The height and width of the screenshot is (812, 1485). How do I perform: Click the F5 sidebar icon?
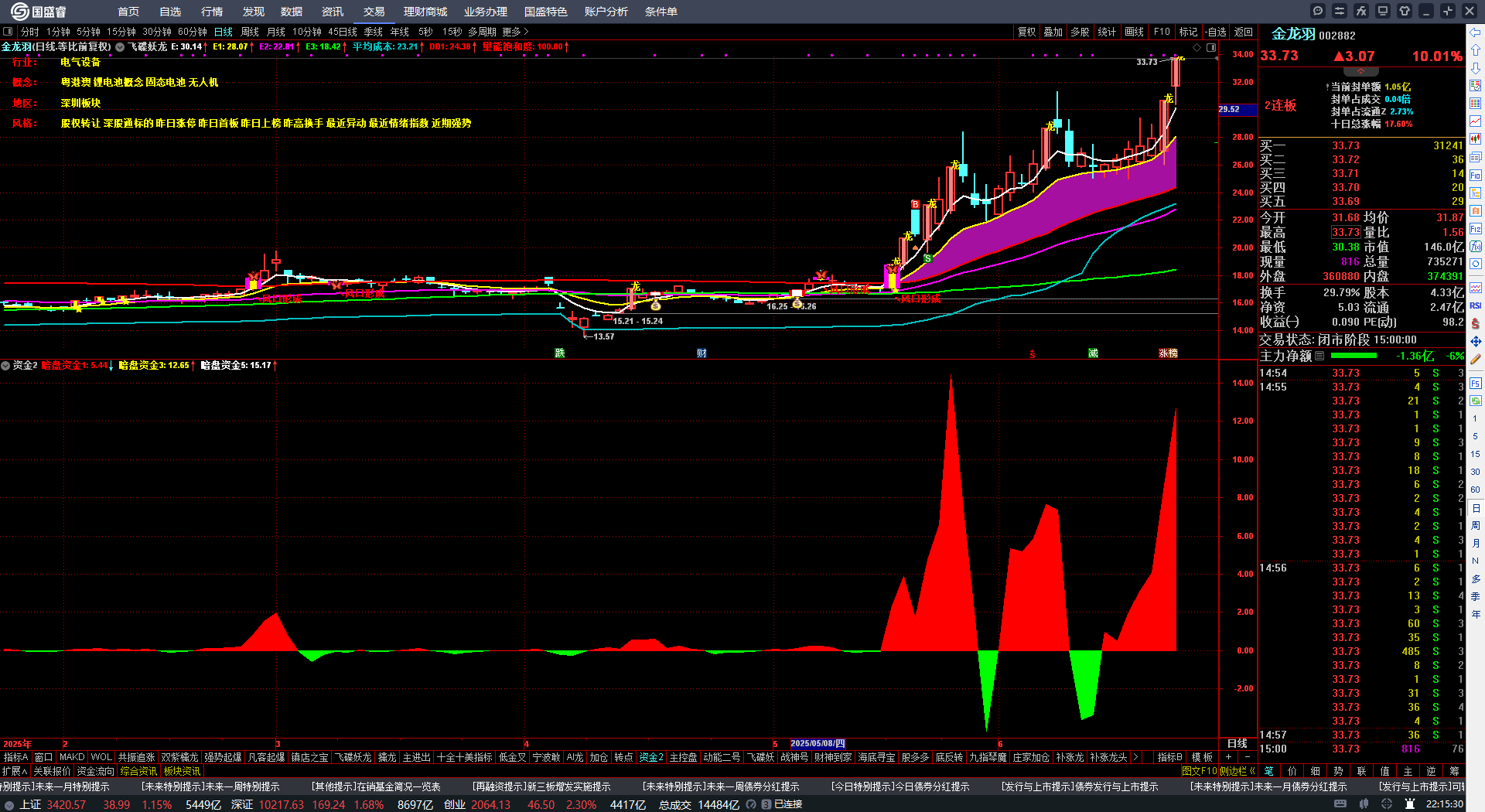(x=1476, y=383)
